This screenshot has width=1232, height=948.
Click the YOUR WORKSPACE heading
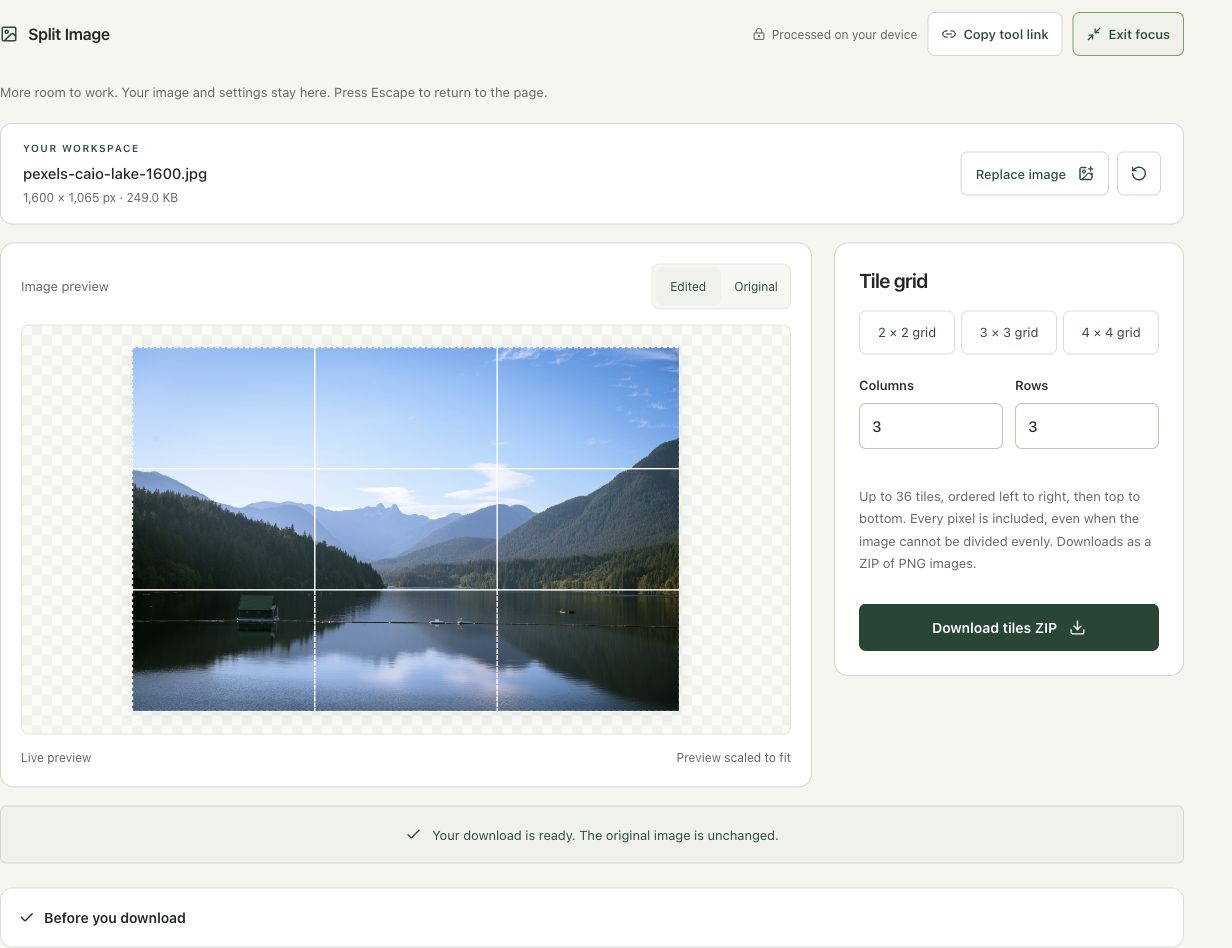(x=81, y=149)
